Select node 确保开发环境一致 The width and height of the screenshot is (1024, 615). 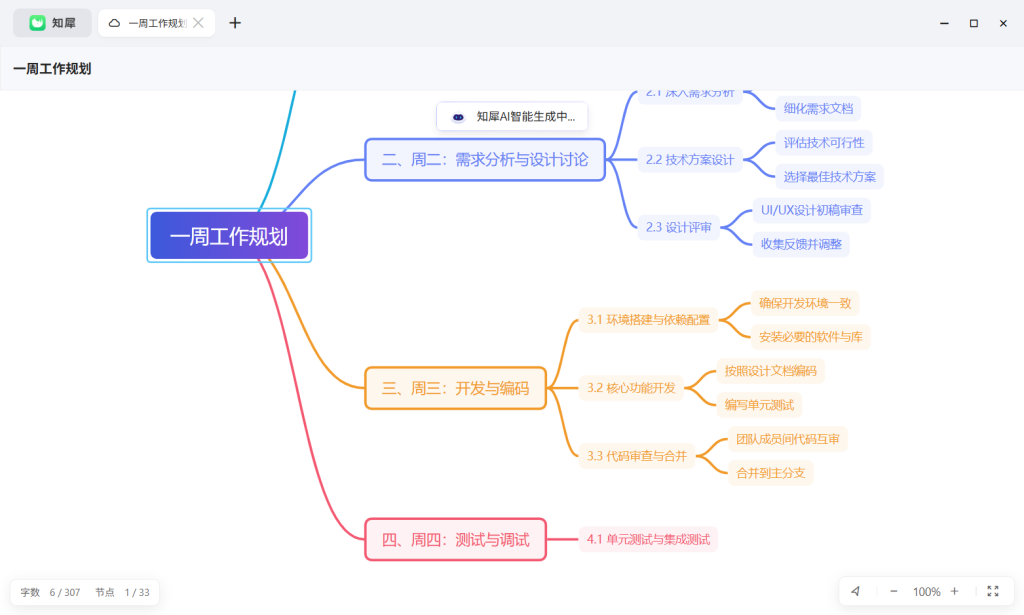click(805, 303)
